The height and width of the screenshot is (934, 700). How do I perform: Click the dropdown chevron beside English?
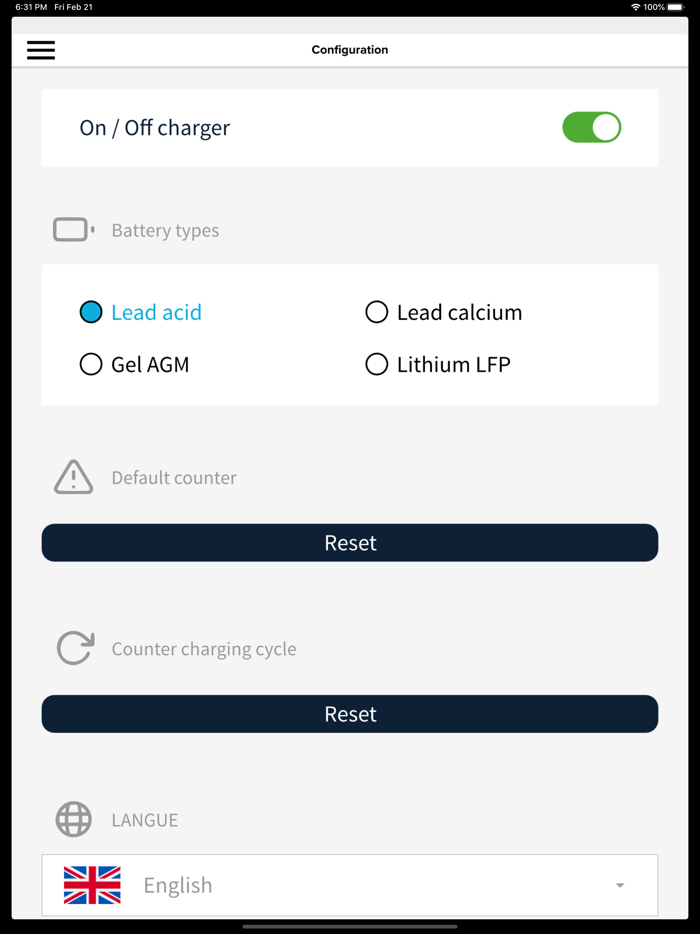click(x=620, y=884)
